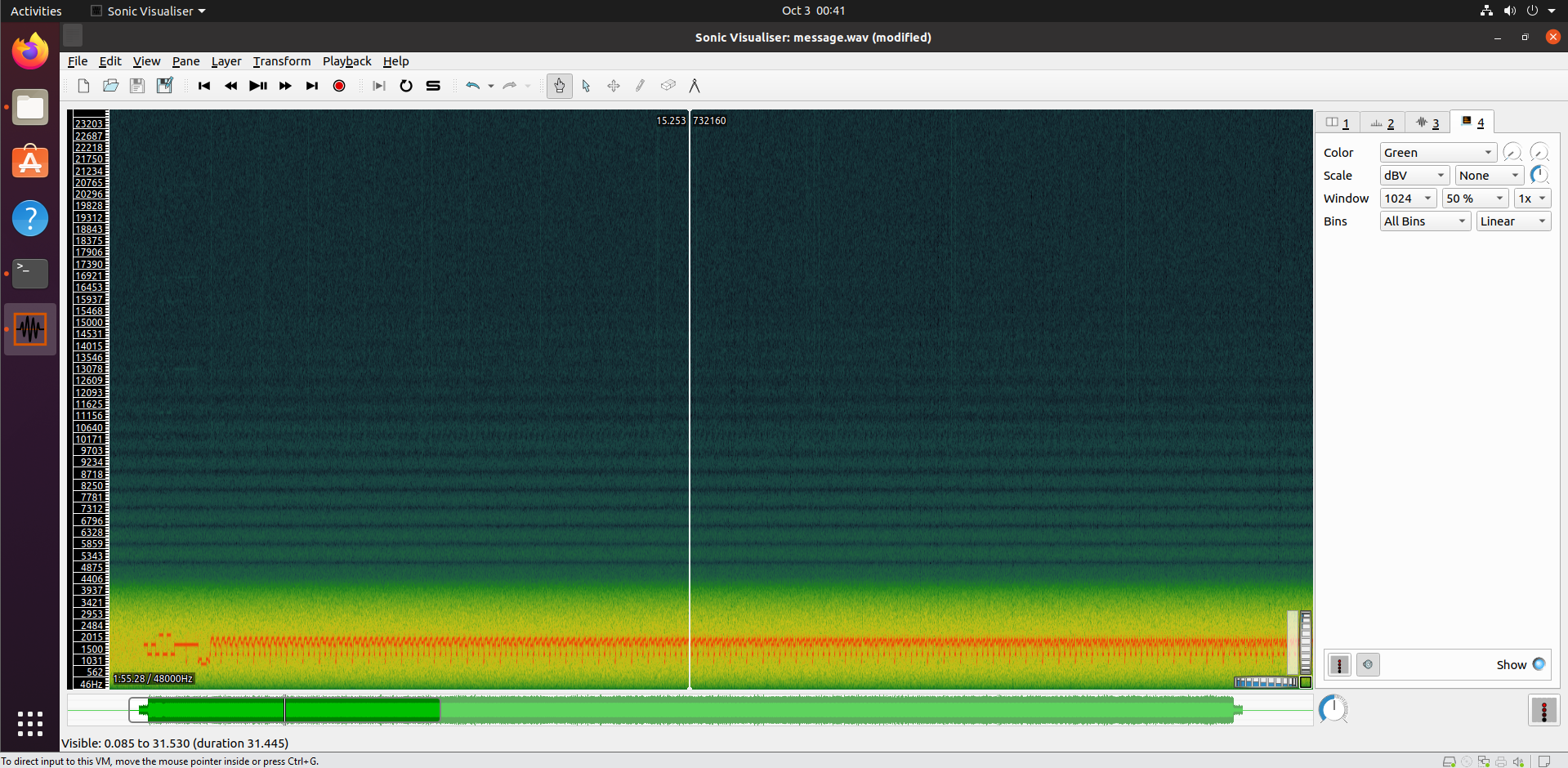Pick the Measure tool
The height and width of the screenshot is (768, 1568).
pyautogui.click(x=695, y=86)
